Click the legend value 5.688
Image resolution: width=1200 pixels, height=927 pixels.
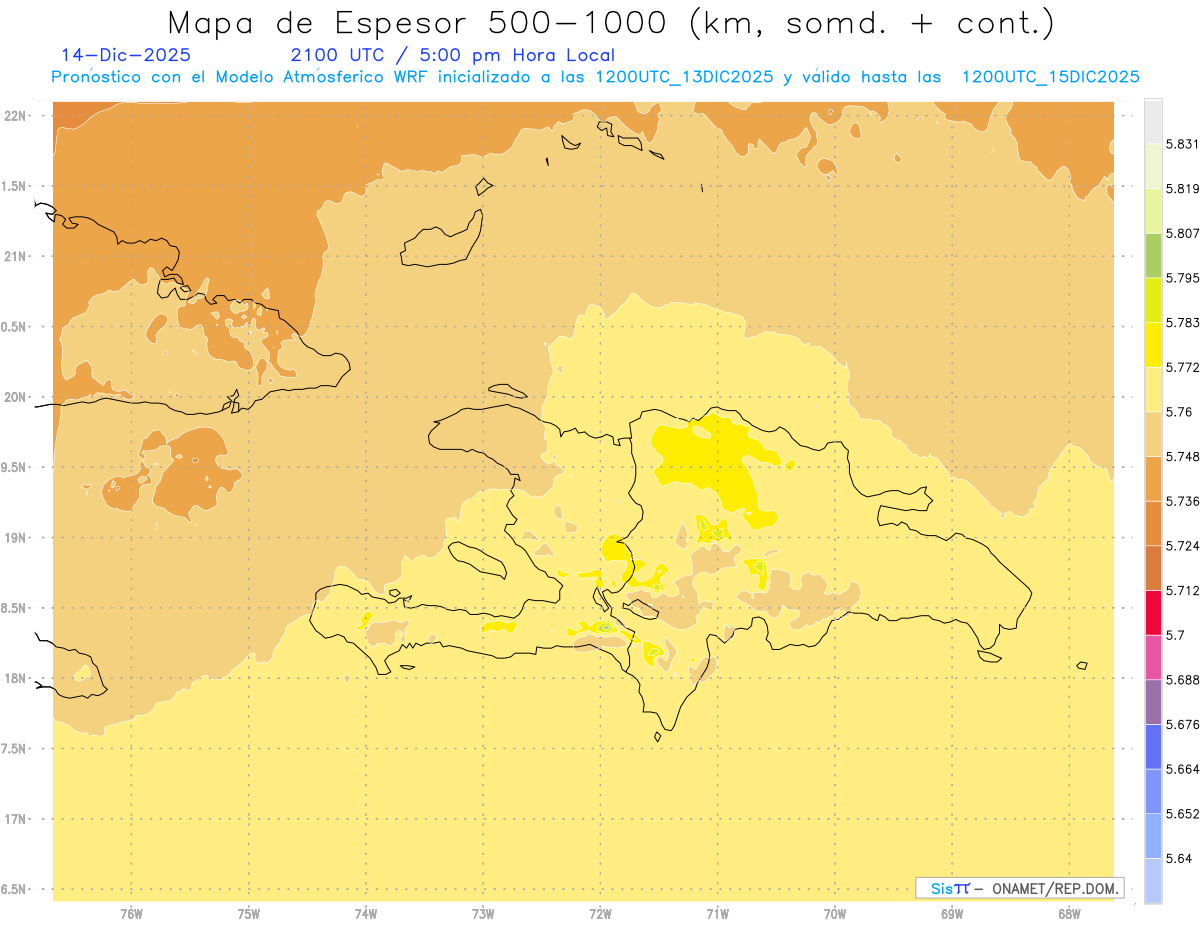coord(1182,679)
